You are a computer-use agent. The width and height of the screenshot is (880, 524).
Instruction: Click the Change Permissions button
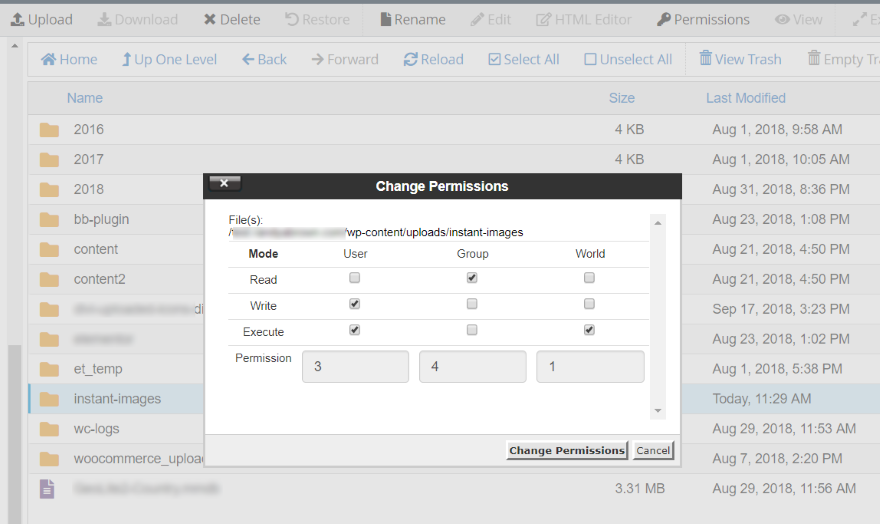pyautogui.click(x=567, y=451)
